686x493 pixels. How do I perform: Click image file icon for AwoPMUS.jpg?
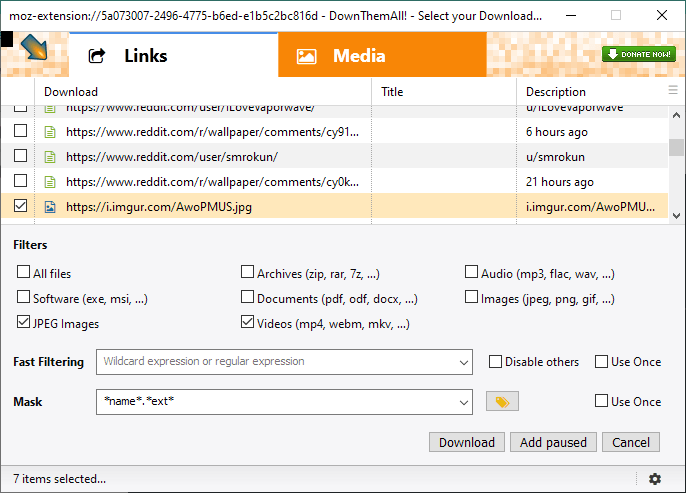[x=50, y=206]
